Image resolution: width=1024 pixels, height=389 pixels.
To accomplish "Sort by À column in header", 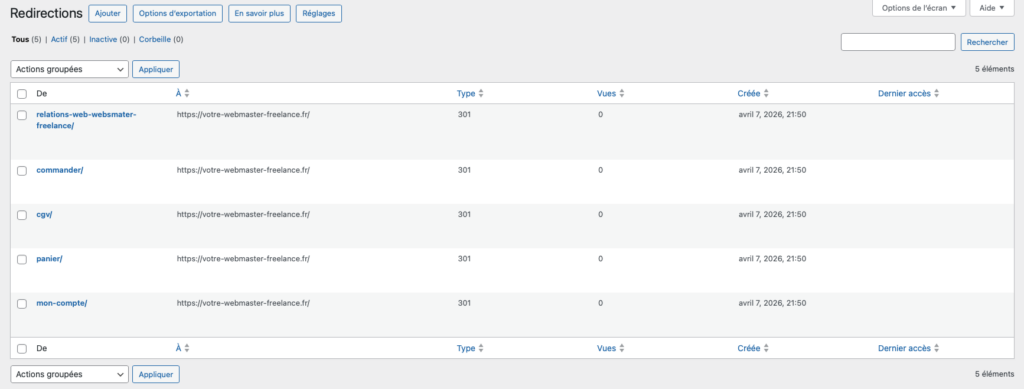I will (x=183, y=93).
